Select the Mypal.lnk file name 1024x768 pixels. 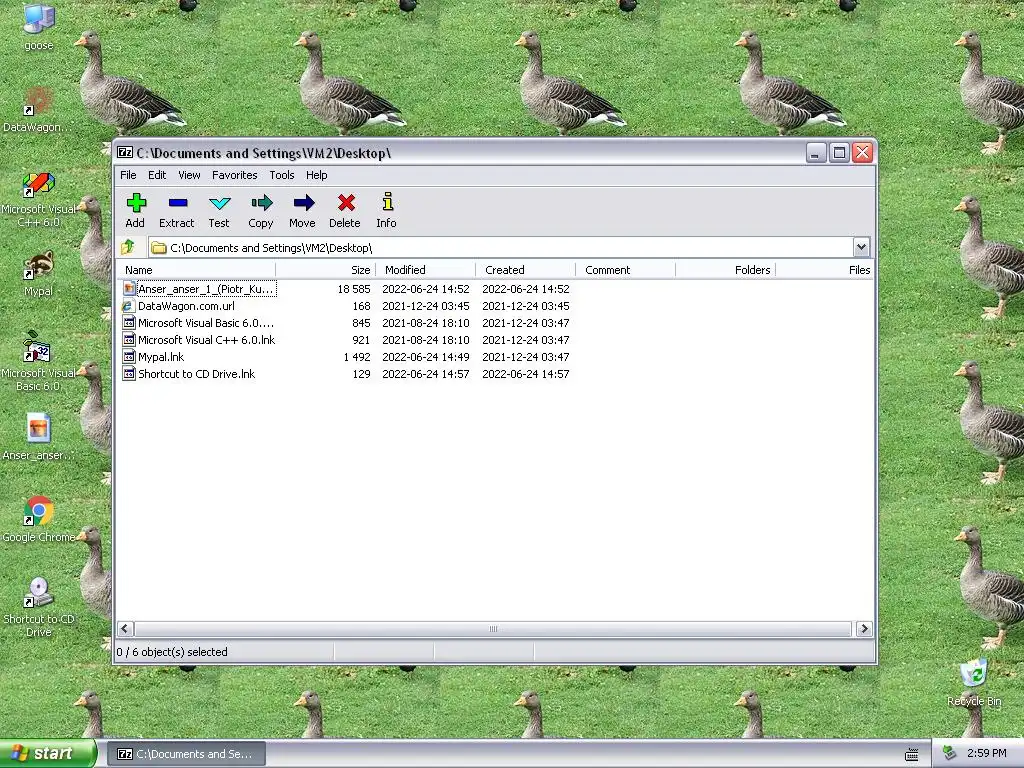pos(161,357)
